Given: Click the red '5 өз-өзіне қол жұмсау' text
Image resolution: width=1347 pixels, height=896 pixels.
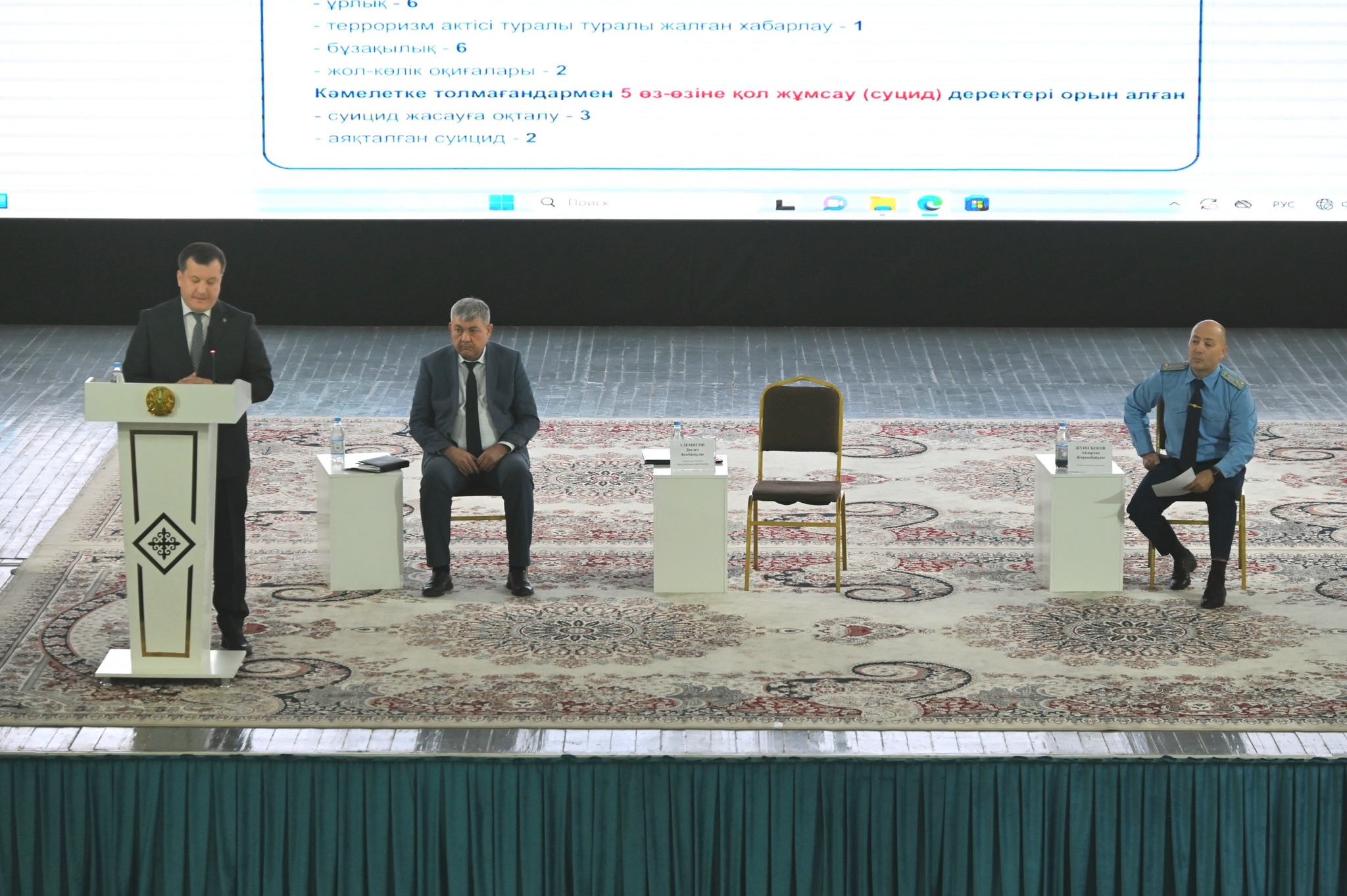Looking at the screenshot, I should click(781, 93).
